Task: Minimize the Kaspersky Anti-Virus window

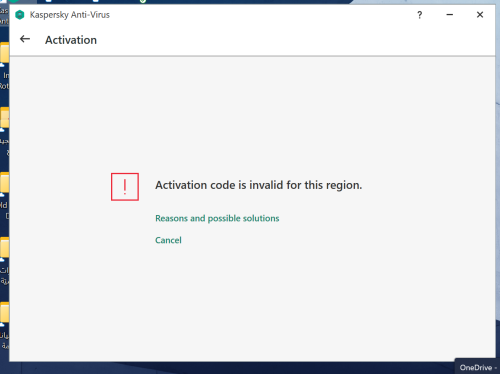Action: pyautogui.click(x=450, y=15)
